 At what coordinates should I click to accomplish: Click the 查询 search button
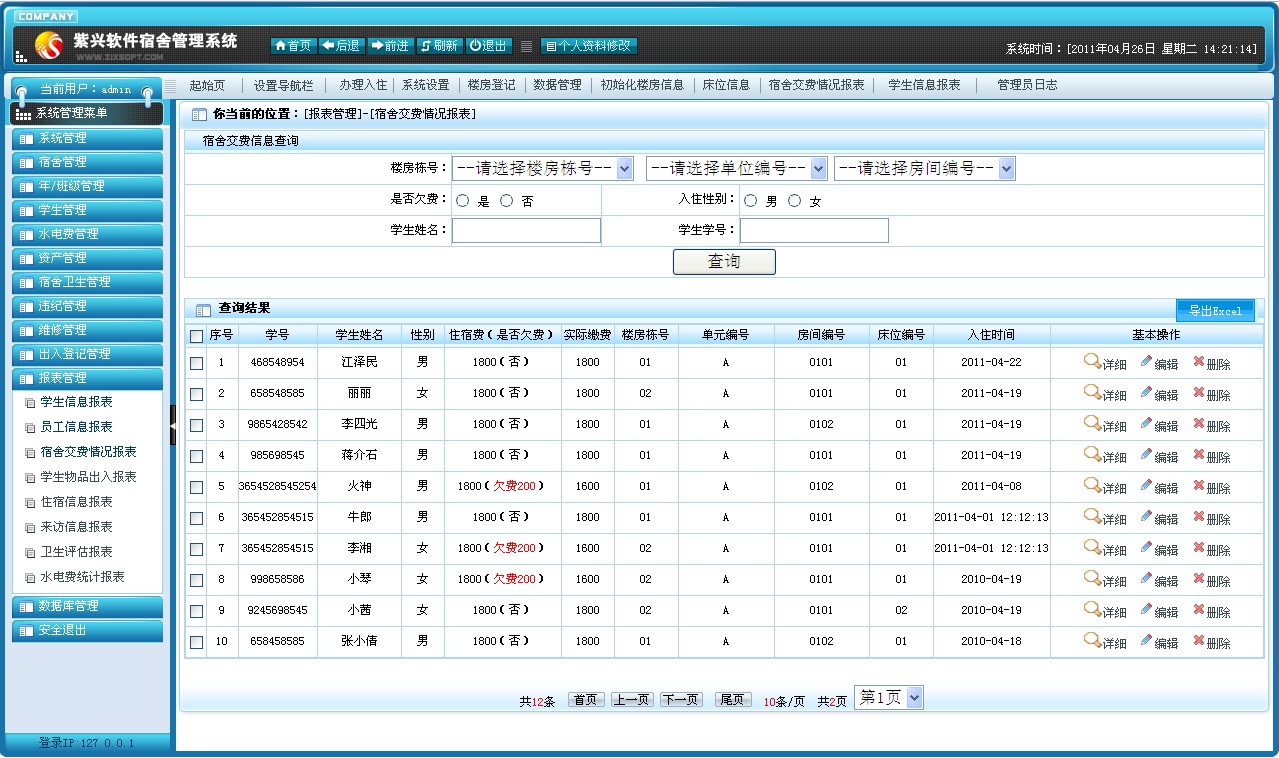724,262
